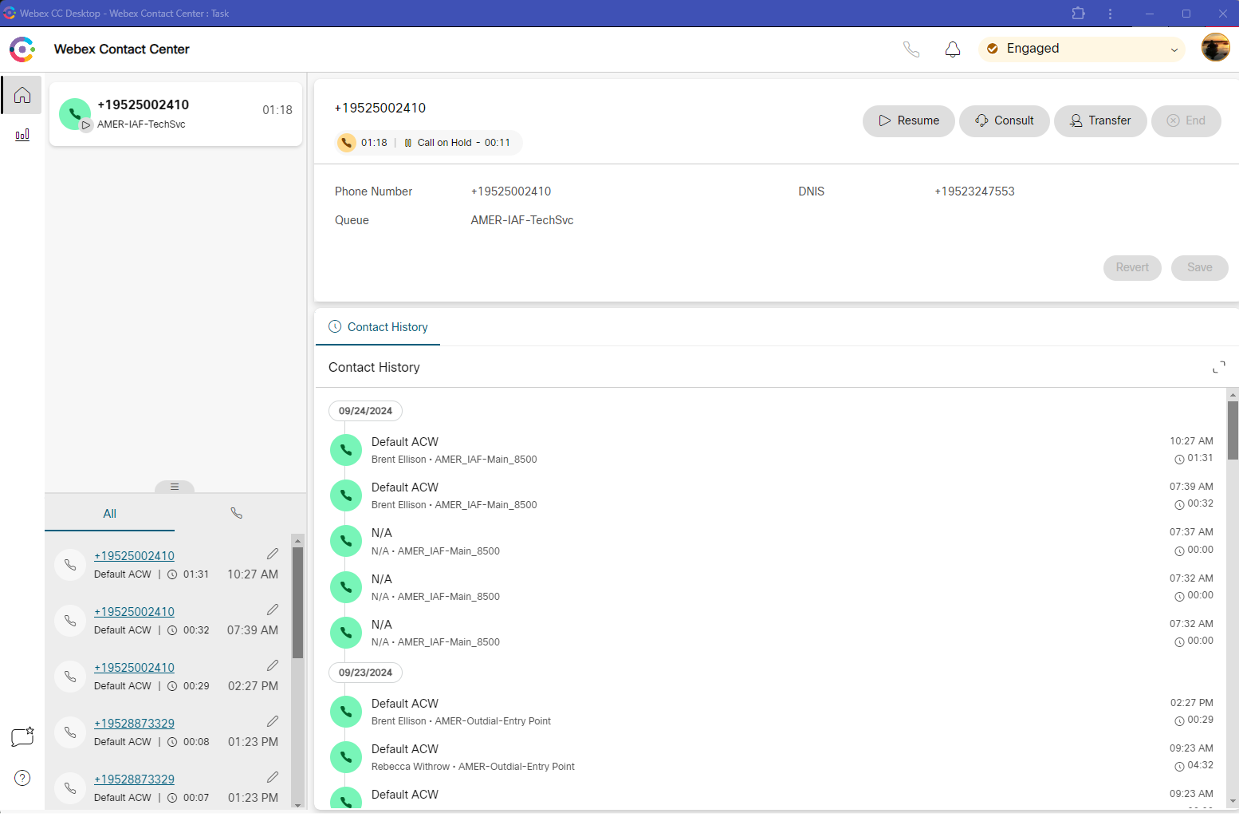The image size is (1240, 814).
Task: Click the End call button
Action: pos(1186,121)
